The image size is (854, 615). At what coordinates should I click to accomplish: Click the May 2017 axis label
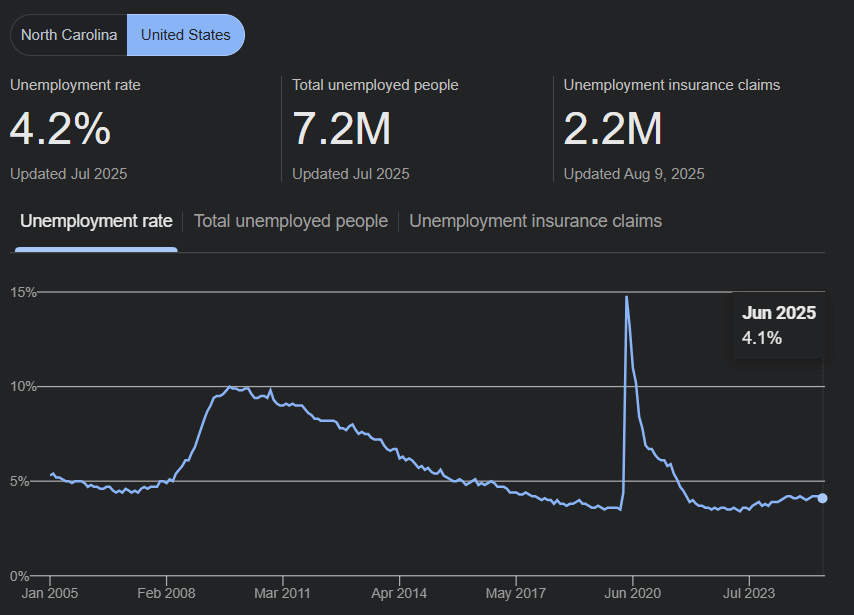[x=515, y=592]
